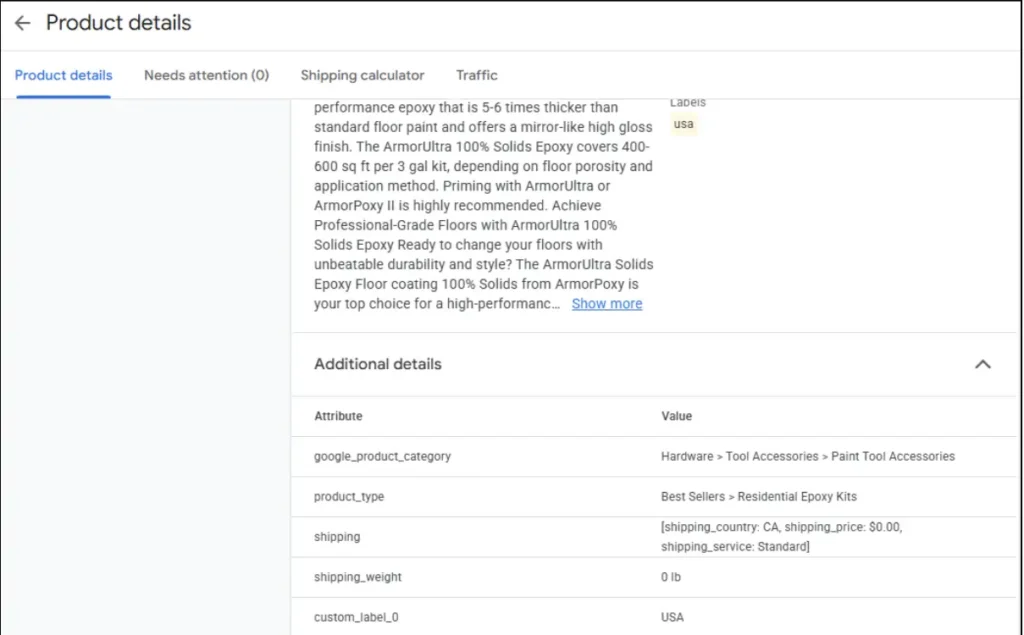
Task: Go back using the left arrow icon
Action: pyautogui.click(x=22, y=24)
